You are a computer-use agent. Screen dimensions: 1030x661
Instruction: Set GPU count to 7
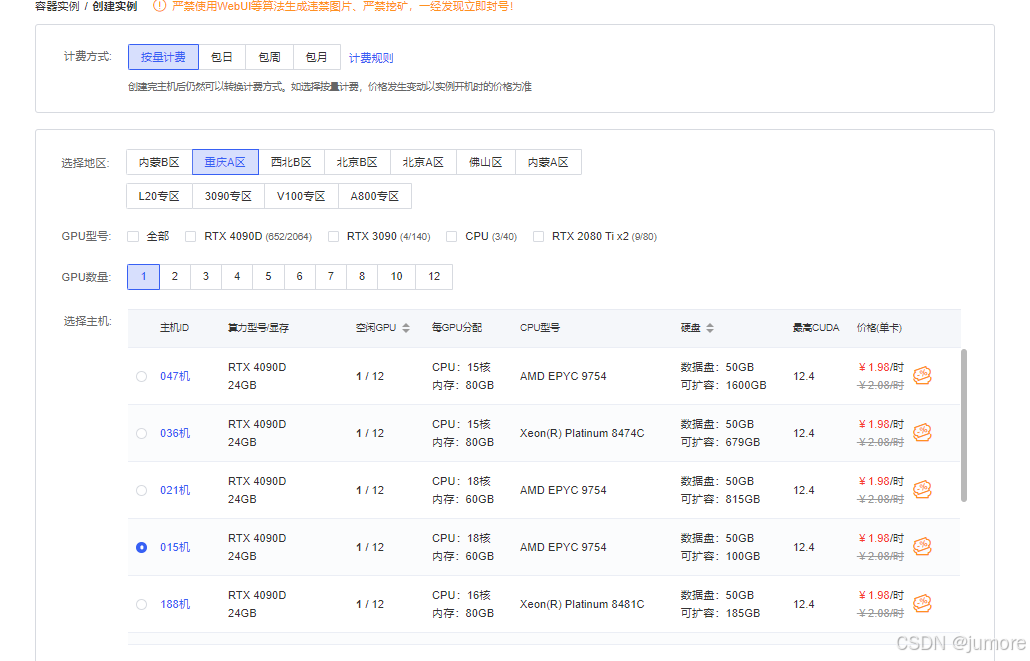tap(330, 277)
